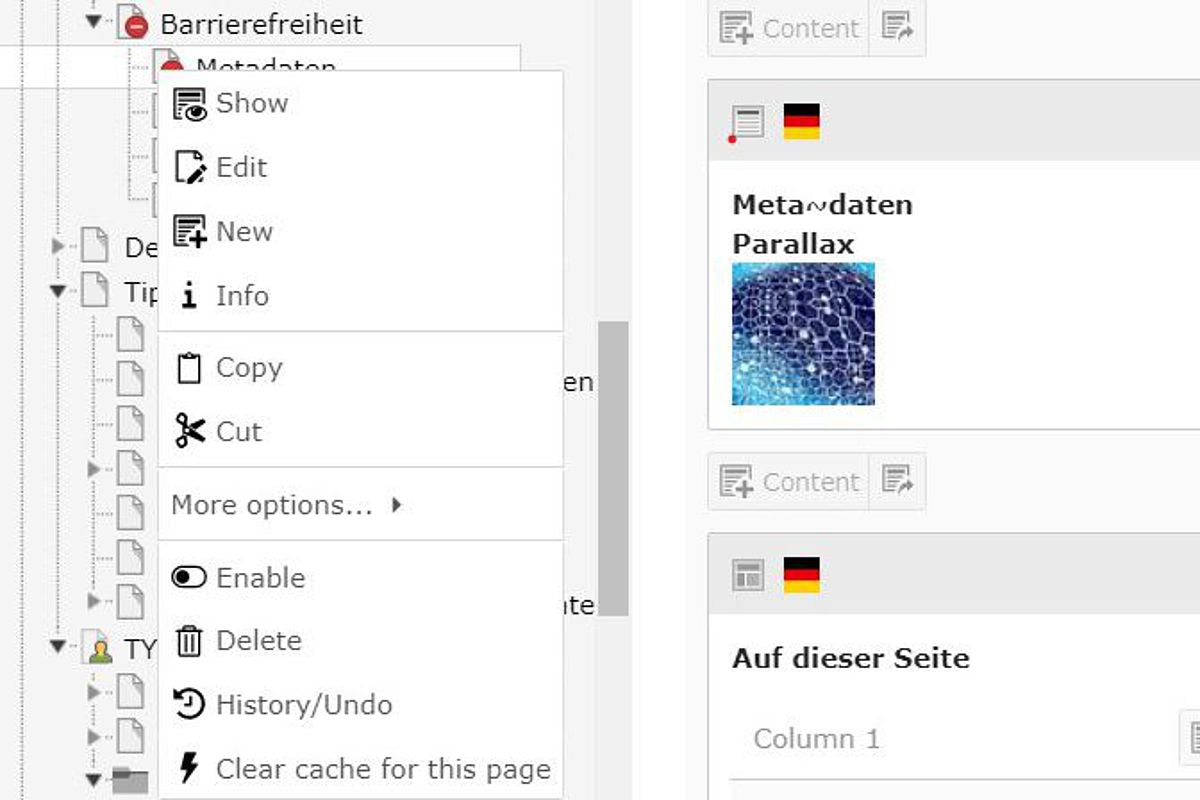Click the Info icon in context menu
1200x800 pixels.
pos(189,295)
